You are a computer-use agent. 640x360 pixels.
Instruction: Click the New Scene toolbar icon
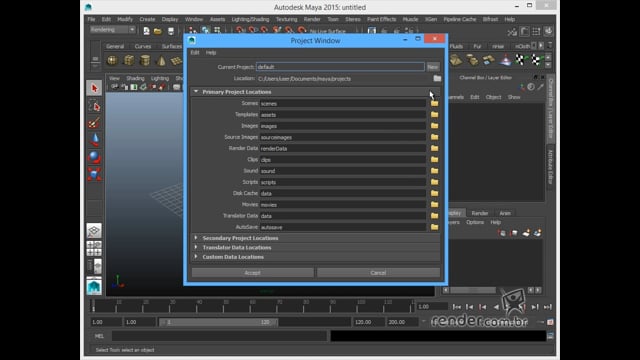[x=146, y=31]
